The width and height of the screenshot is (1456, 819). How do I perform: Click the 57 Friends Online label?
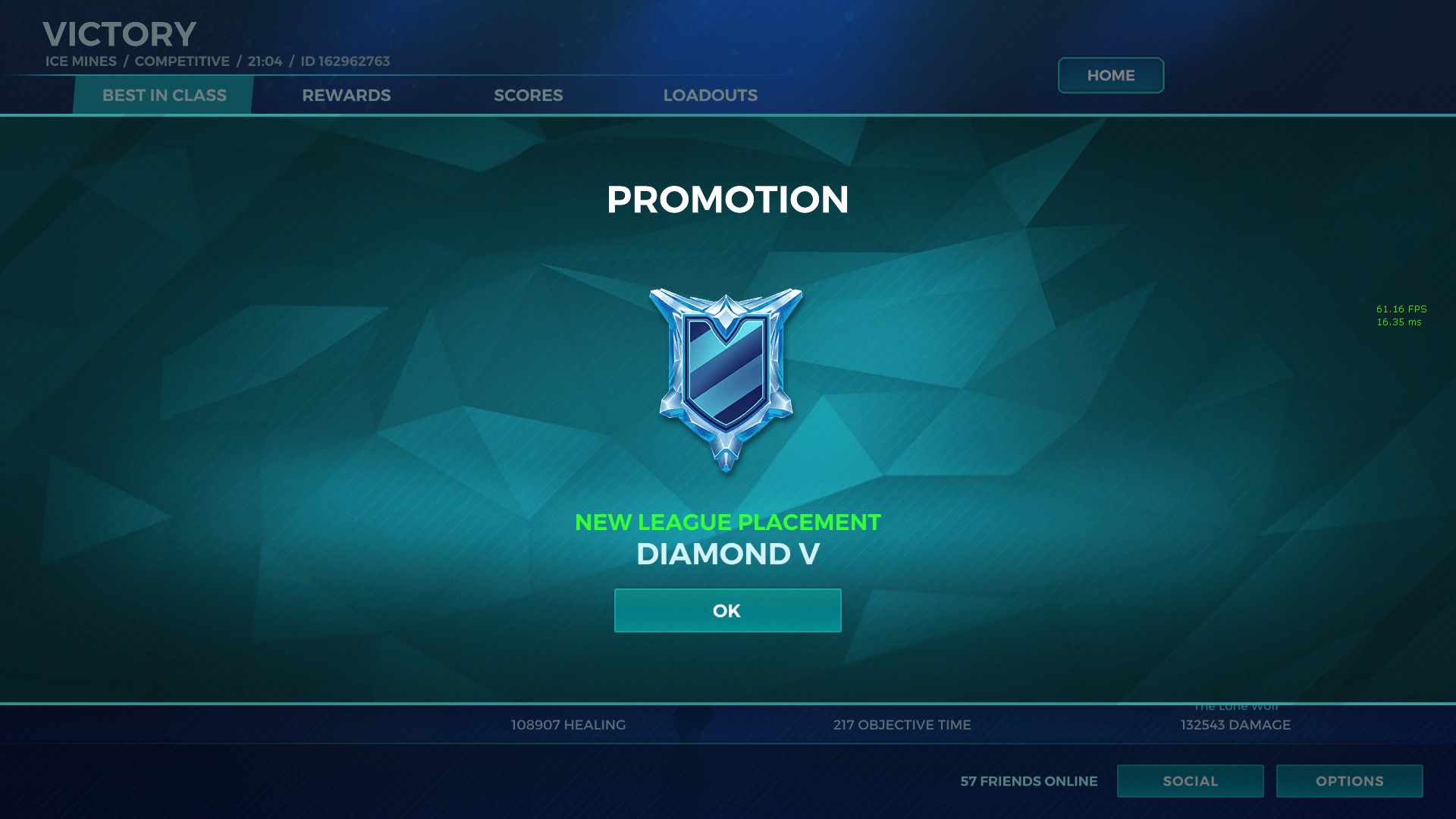pyautogui.click(x=1028, y=781)
